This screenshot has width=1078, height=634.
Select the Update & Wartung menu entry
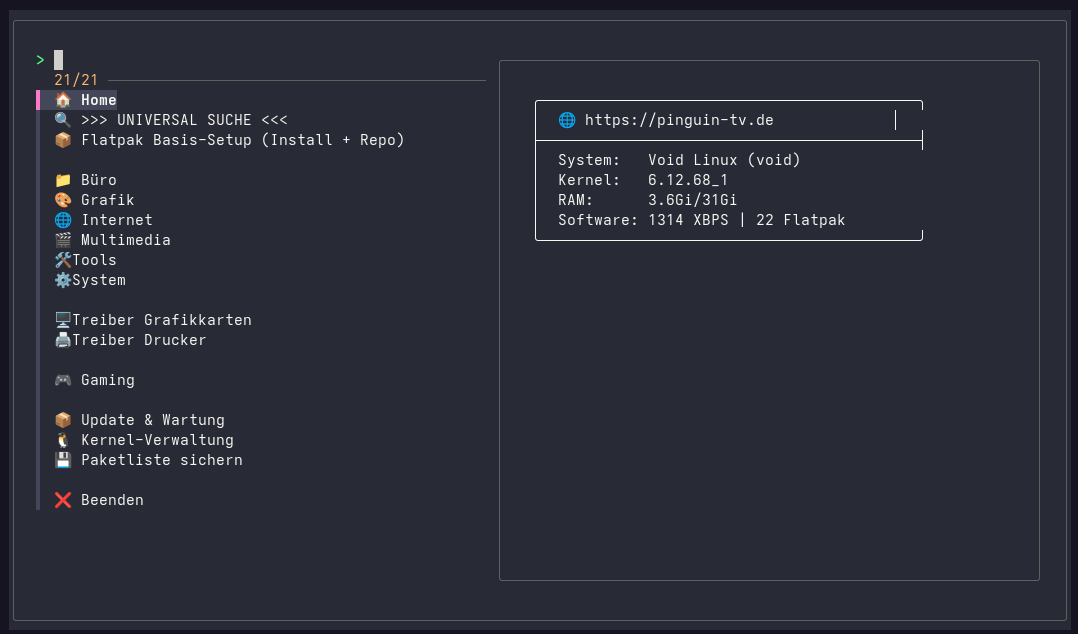tap(153, 419)
